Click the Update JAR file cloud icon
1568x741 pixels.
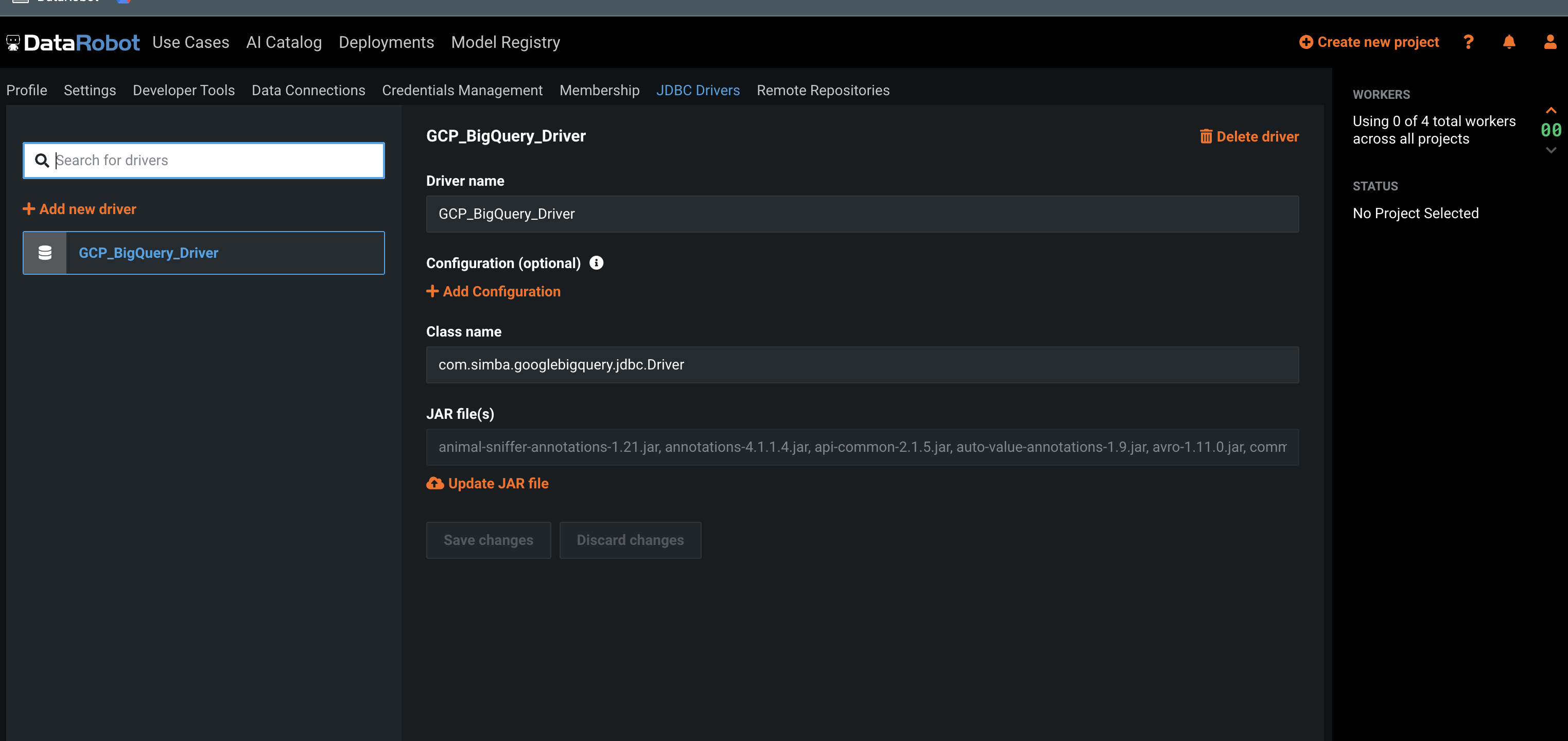[434, 484]
